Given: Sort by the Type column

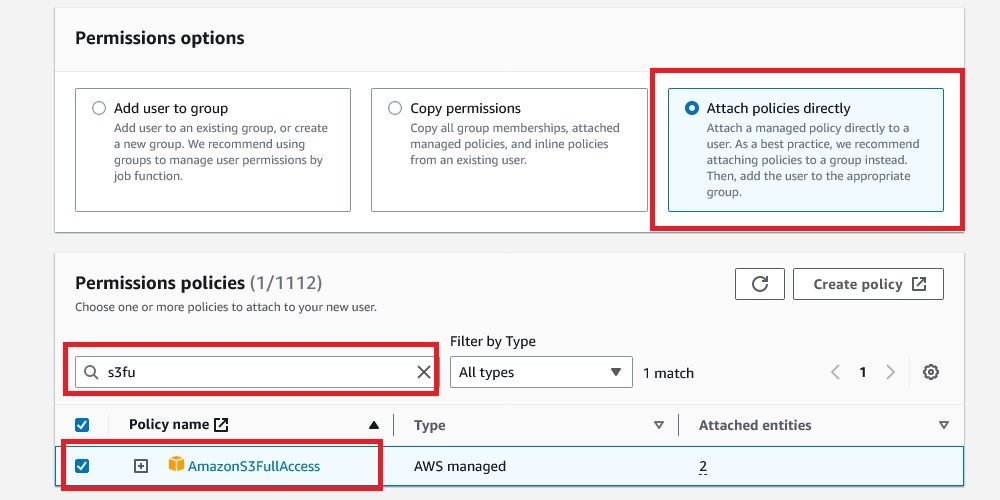Looking at the screenshot, I should tap(658, 425).
